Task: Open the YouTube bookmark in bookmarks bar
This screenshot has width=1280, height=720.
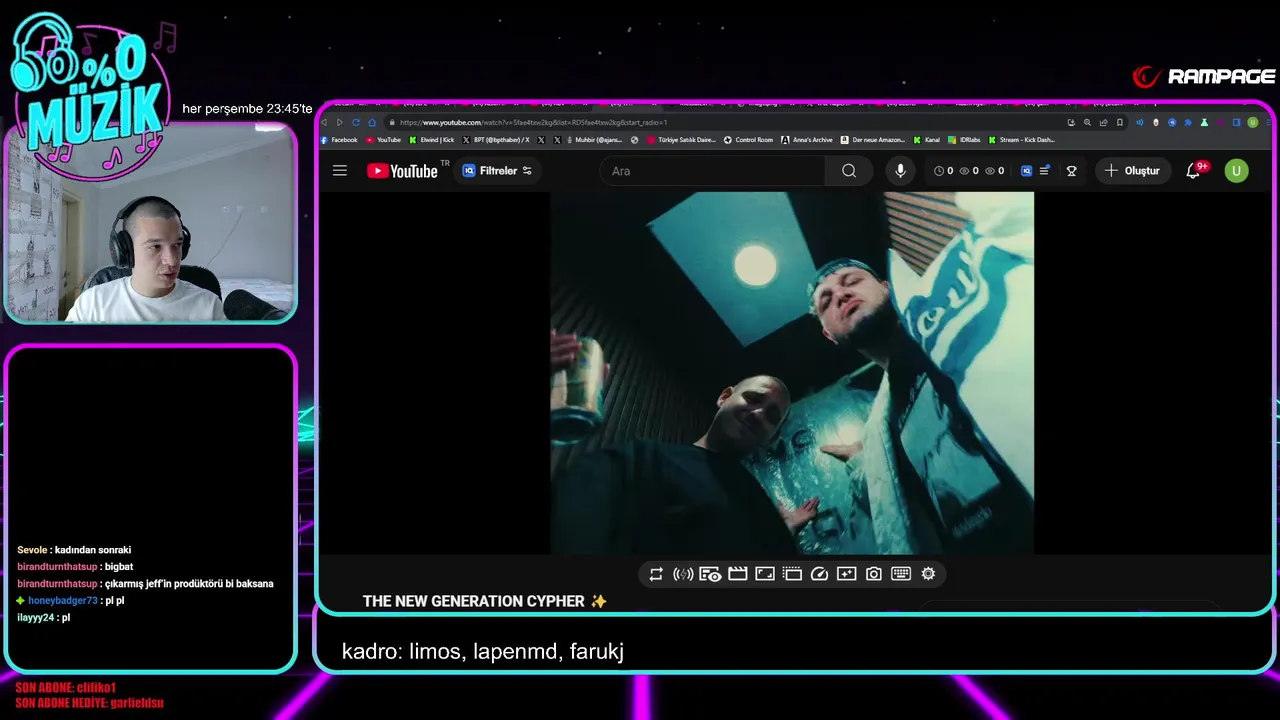Action: (384, 140)
